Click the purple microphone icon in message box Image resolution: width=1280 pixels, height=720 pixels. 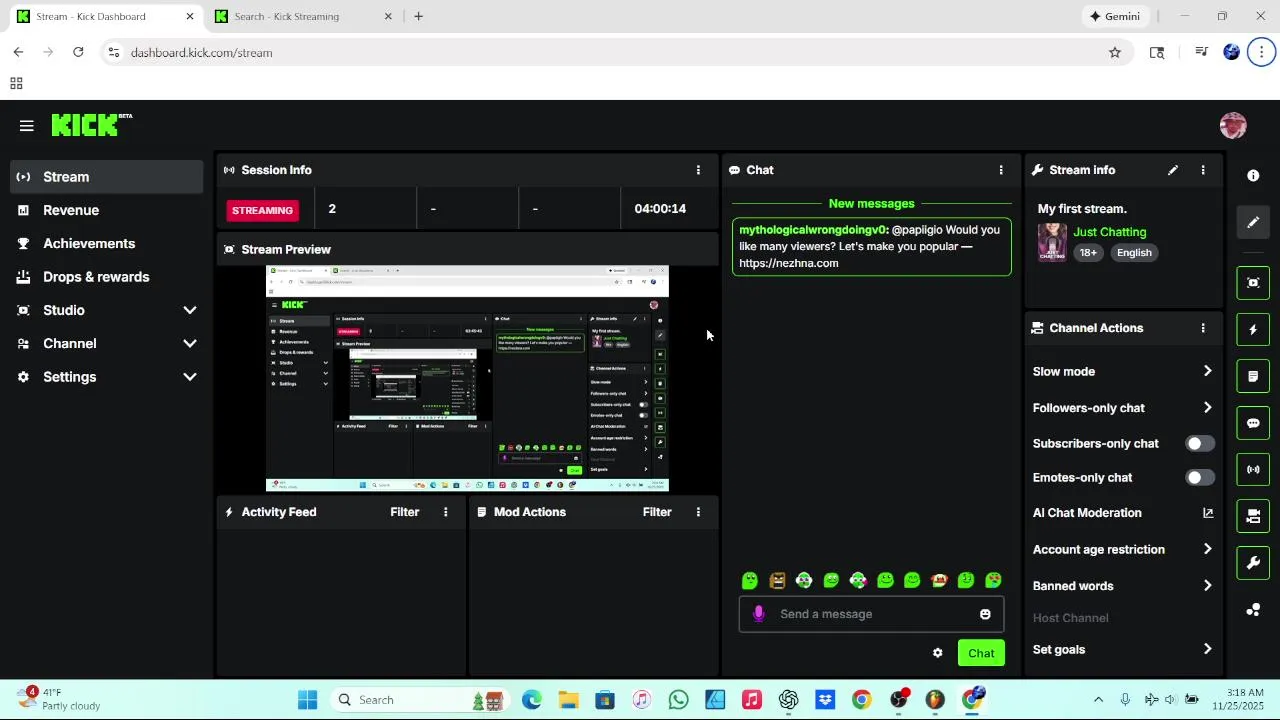[x=759, y=614]
